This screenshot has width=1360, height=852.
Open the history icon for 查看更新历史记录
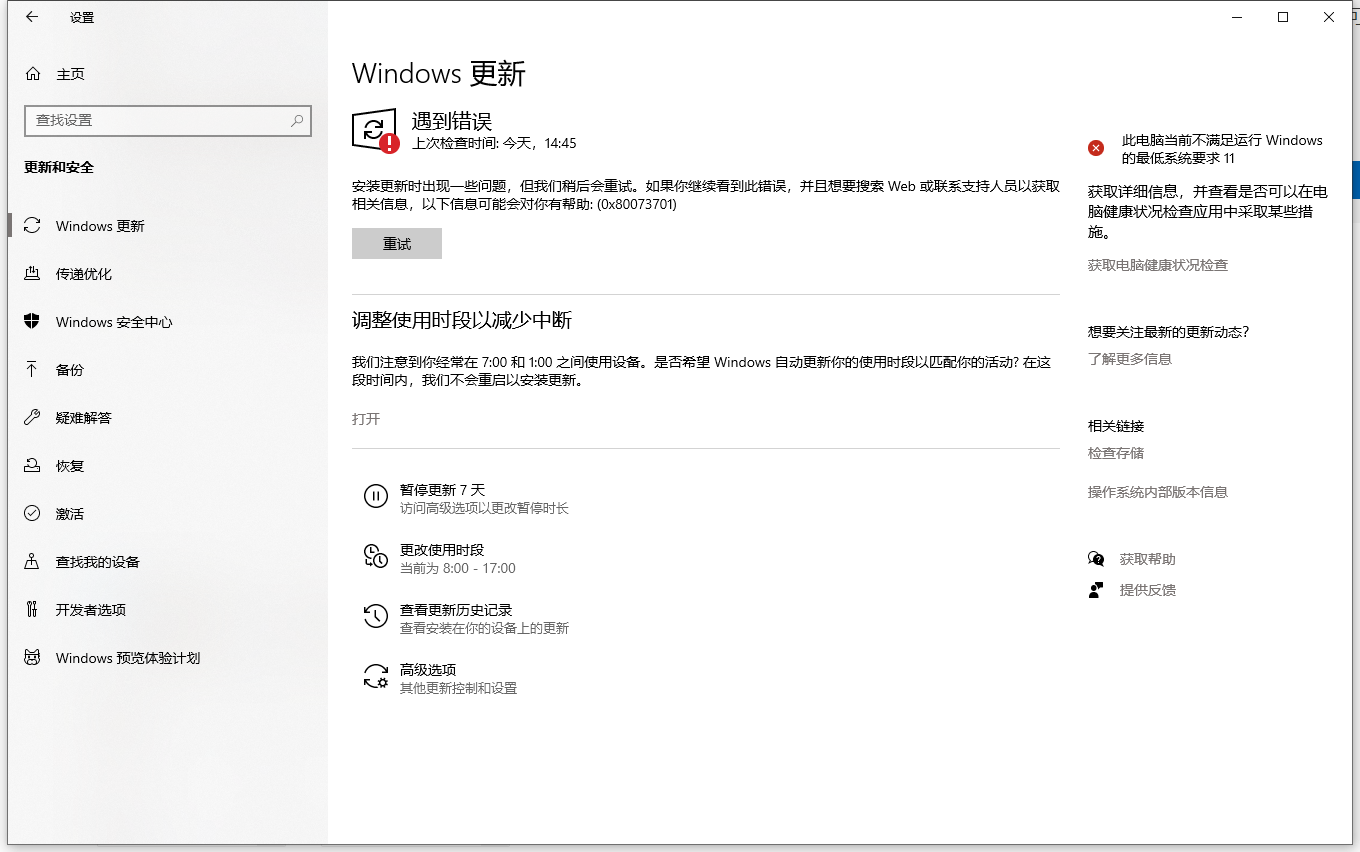pos(376,617)
